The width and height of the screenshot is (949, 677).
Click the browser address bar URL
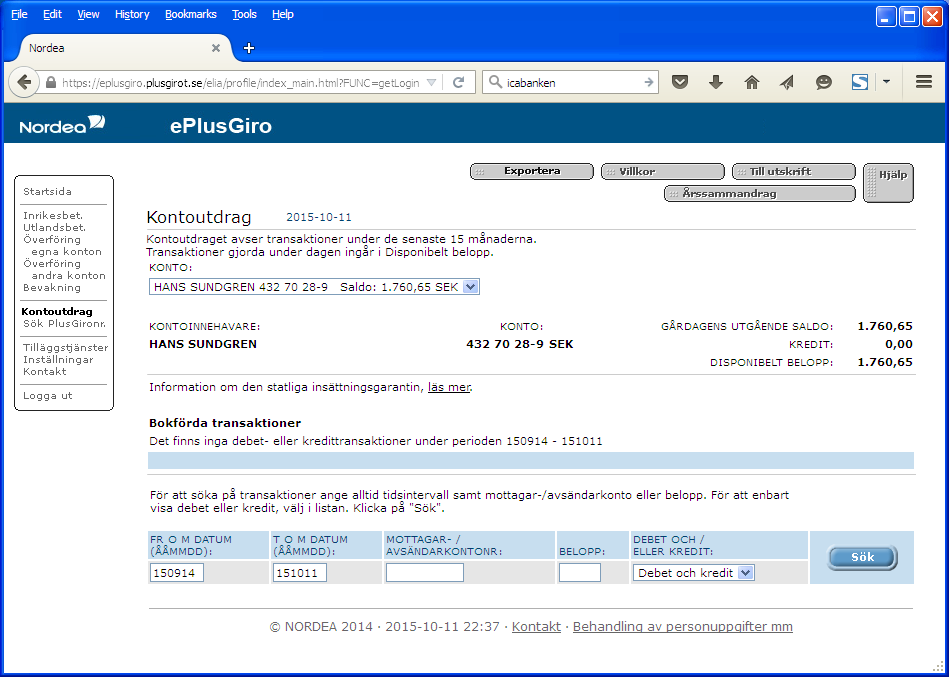(241, 82)
